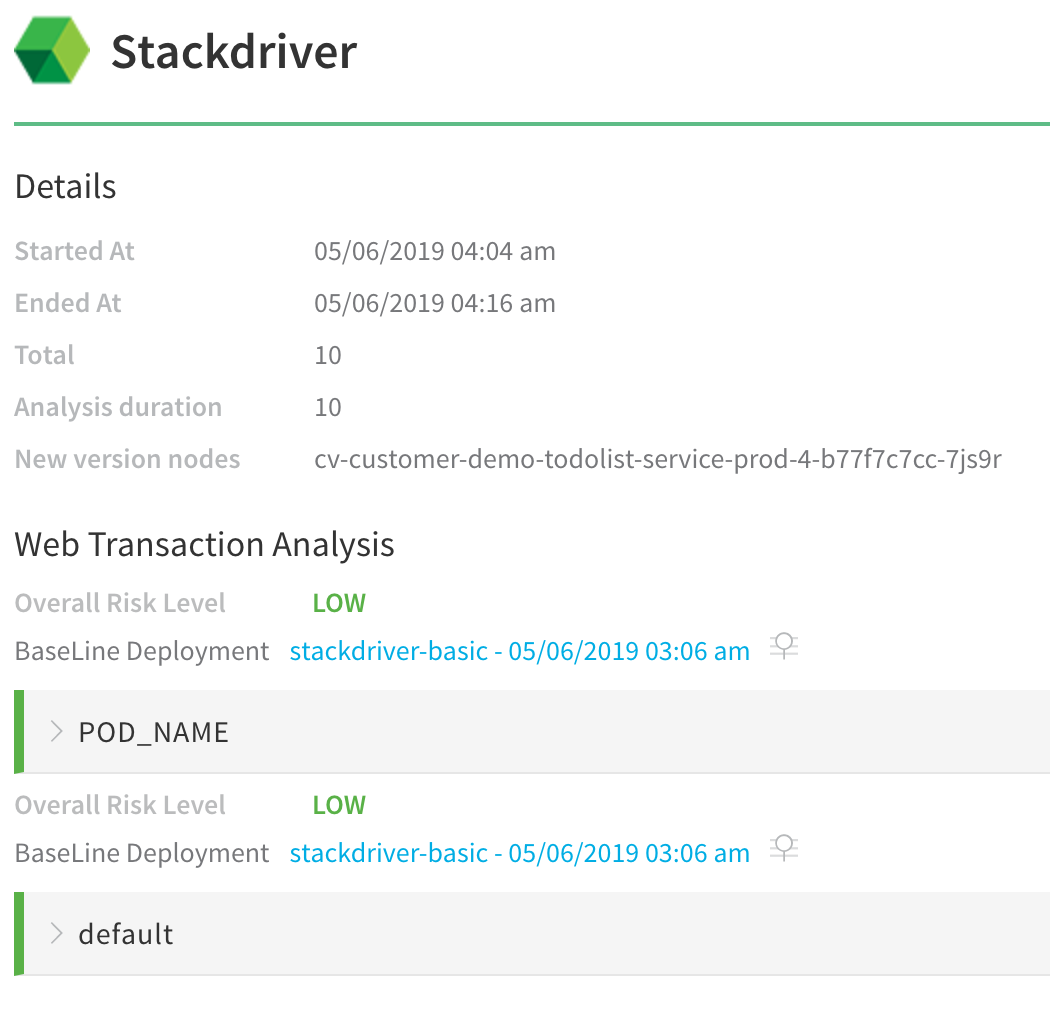Open the stackdriver-basic baseline link above default
Screen dimensions: 1050x1022
click(x=520, y=853)
